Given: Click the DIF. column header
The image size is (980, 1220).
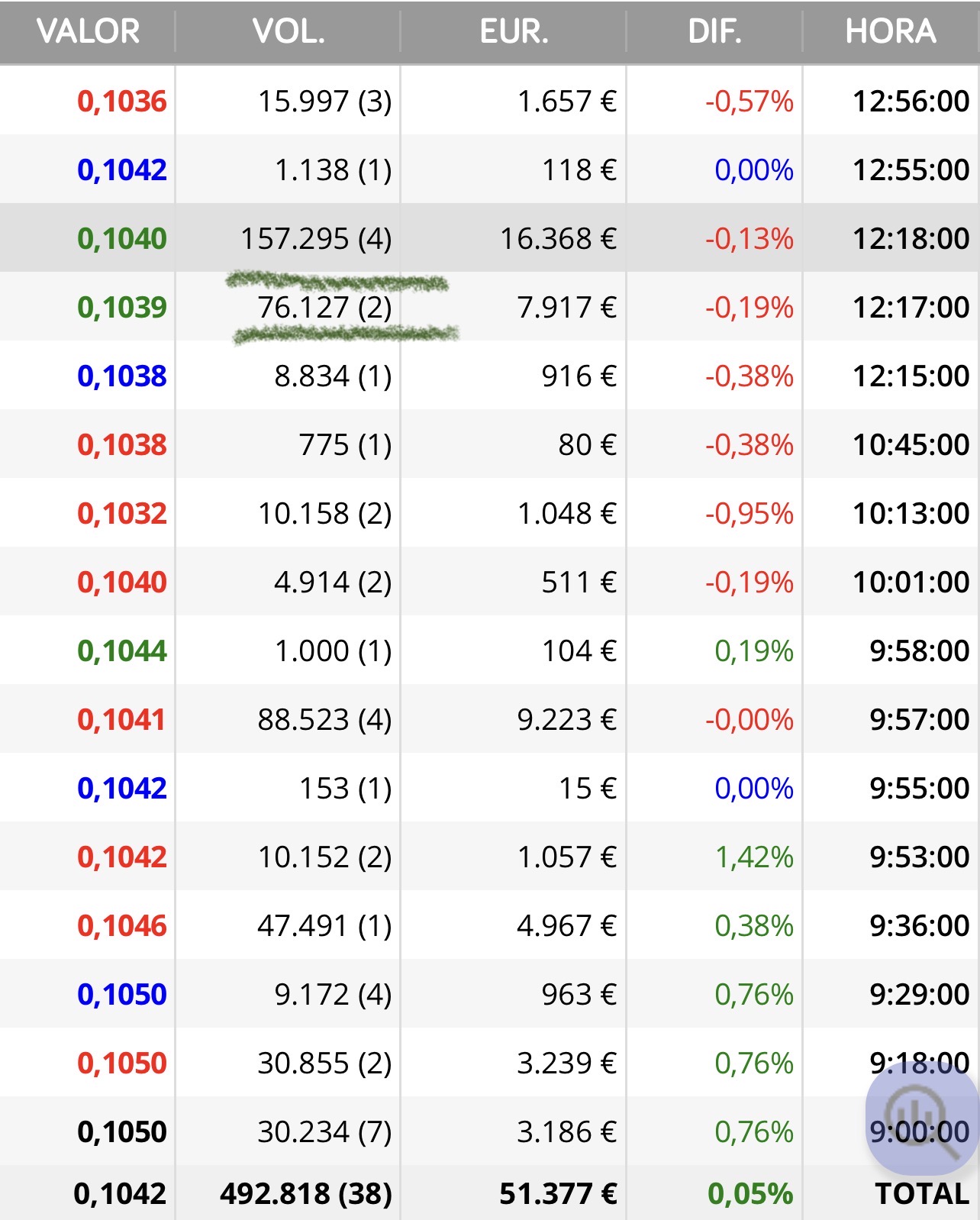Looking at the screenshot, I should [x=714, y=32].
